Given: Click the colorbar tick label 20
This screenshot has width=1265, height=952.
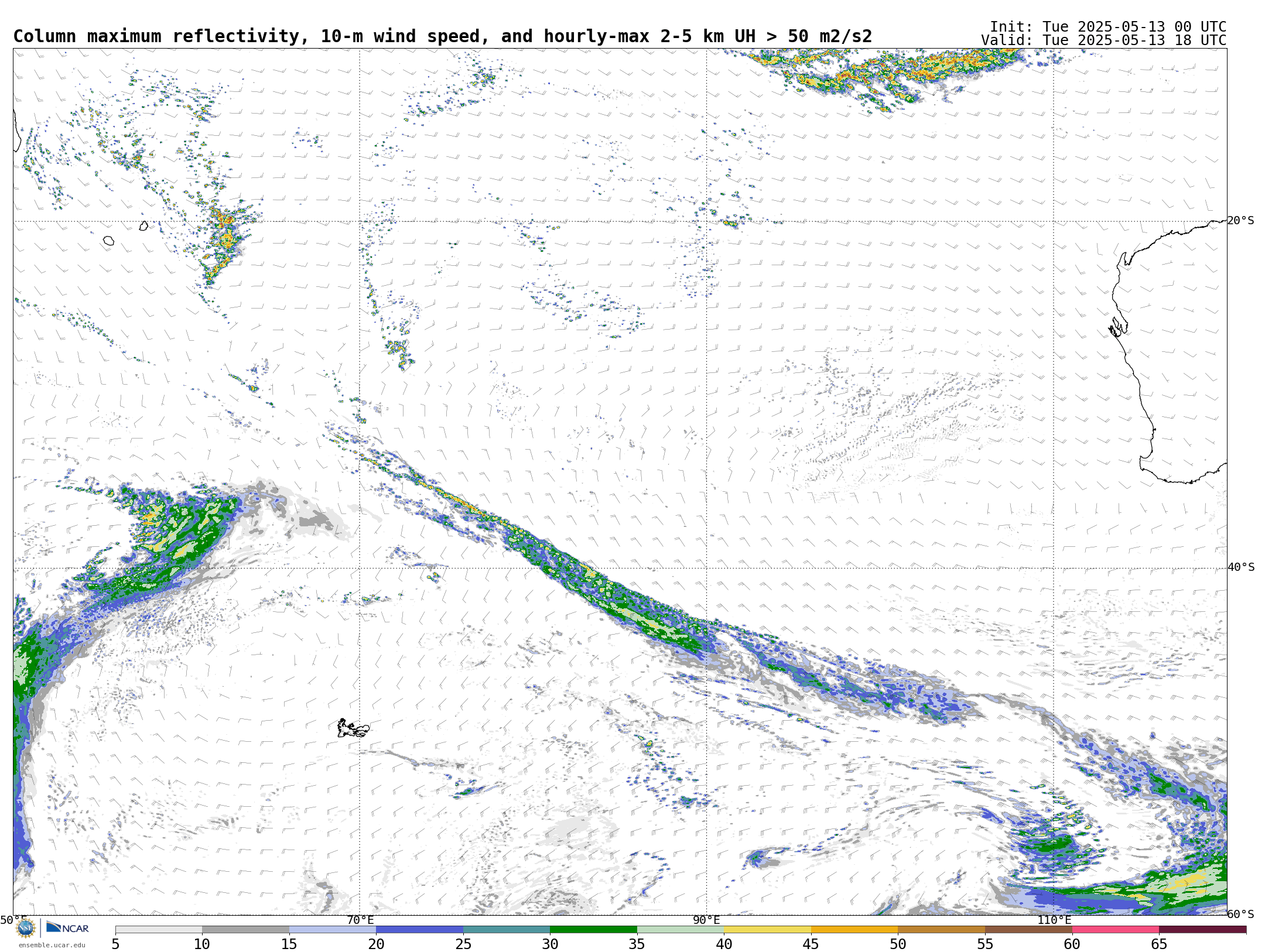Looking at the screenshot, I should (376, 944).
